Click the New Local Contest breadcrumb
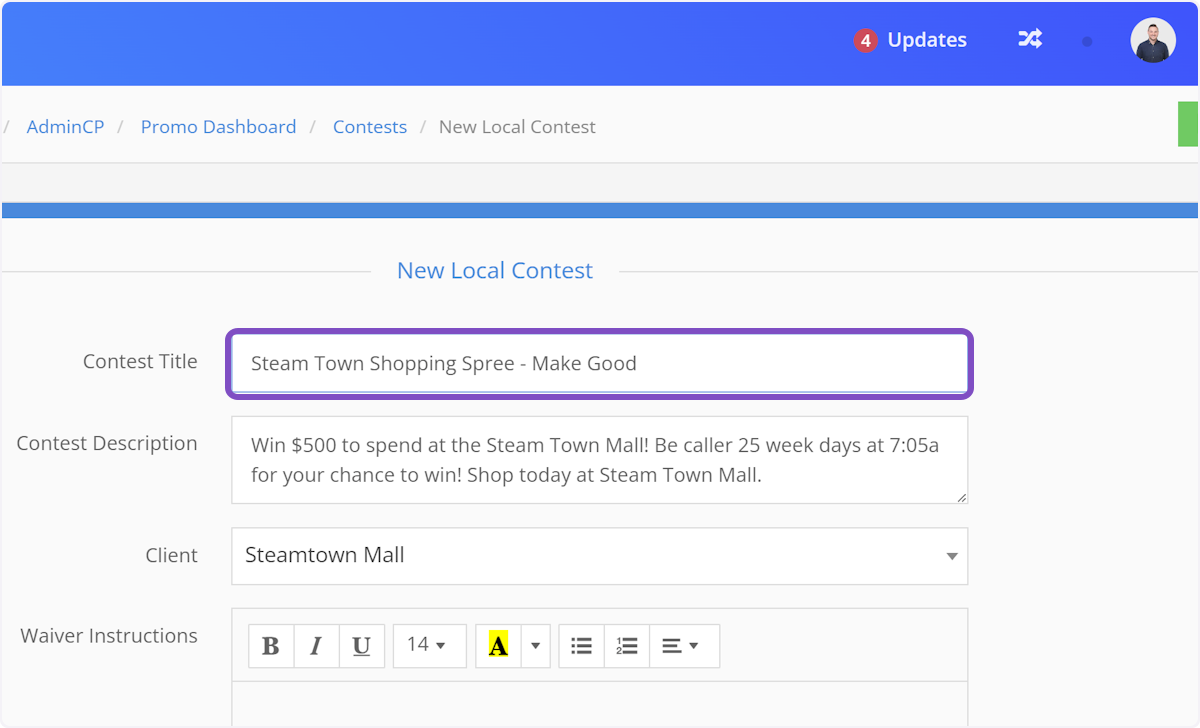This screenshot has width=1200, height=728. coord(517,126)
